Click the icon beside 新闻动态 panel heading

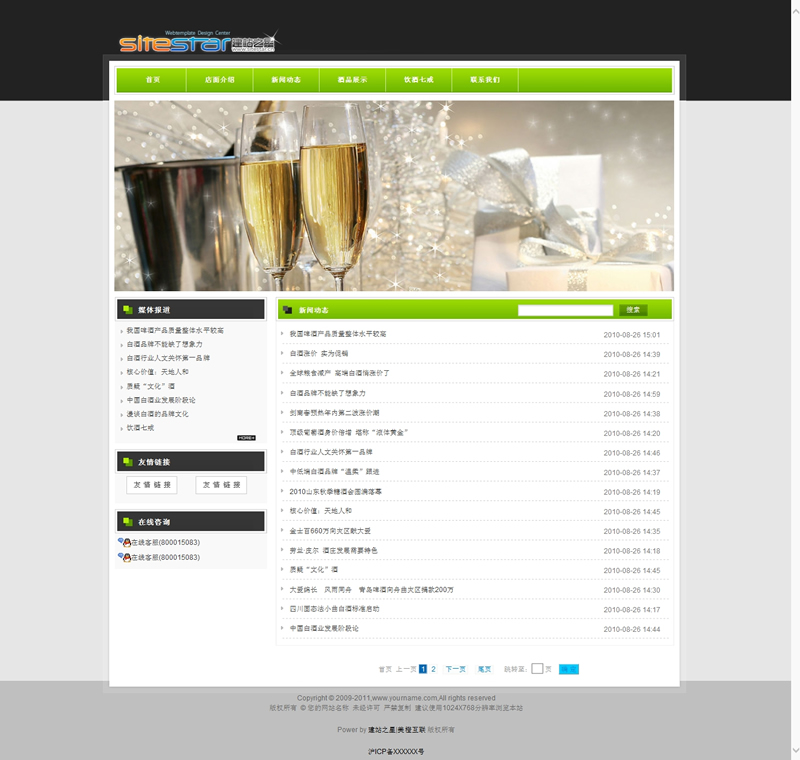pyautogui.click(x=288, y=310)
